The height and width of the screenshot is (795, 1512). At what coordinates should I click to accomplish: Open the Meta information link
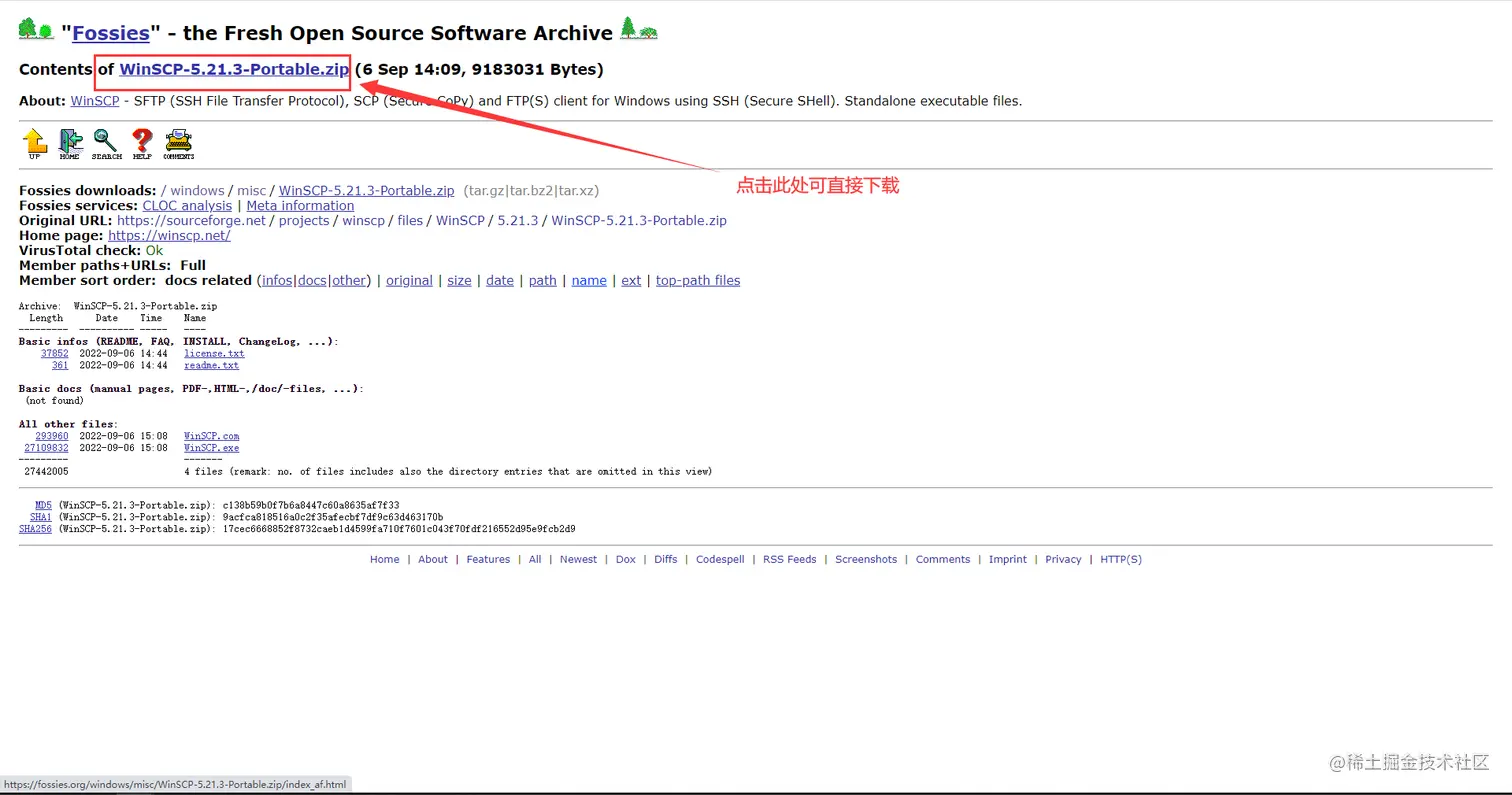coord(300,206)
